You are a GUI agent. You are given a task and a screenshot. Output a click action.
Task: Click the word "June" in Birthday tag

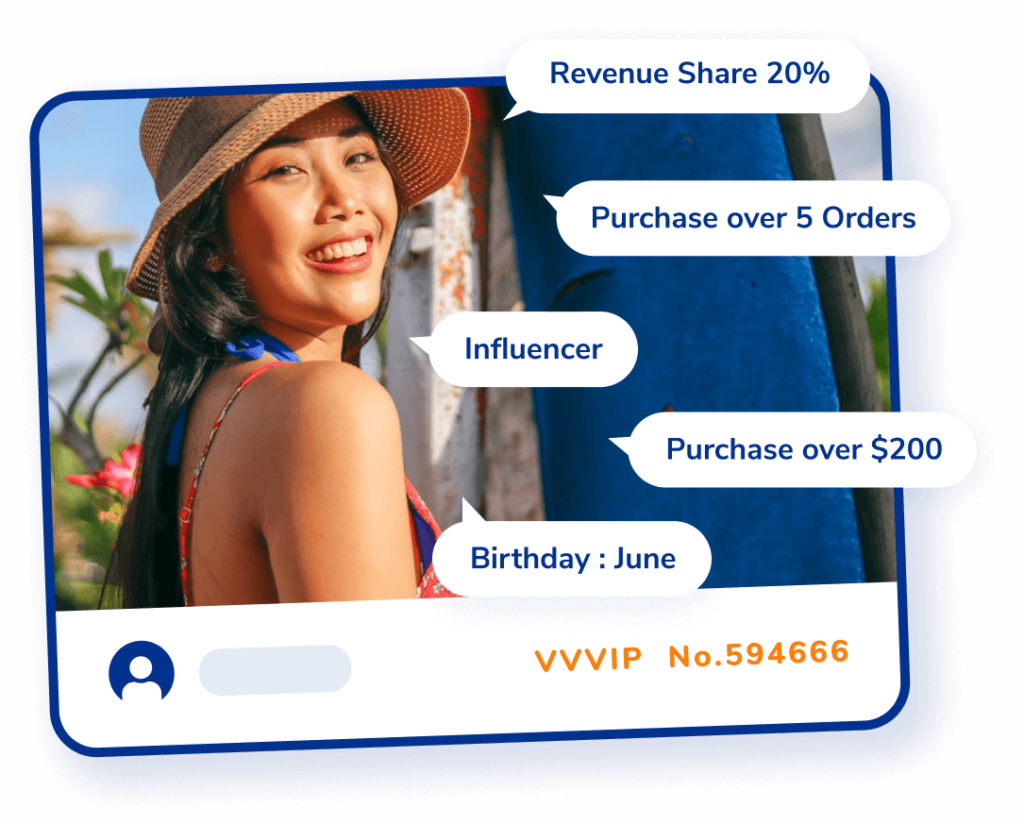click(x=645, y=559)
